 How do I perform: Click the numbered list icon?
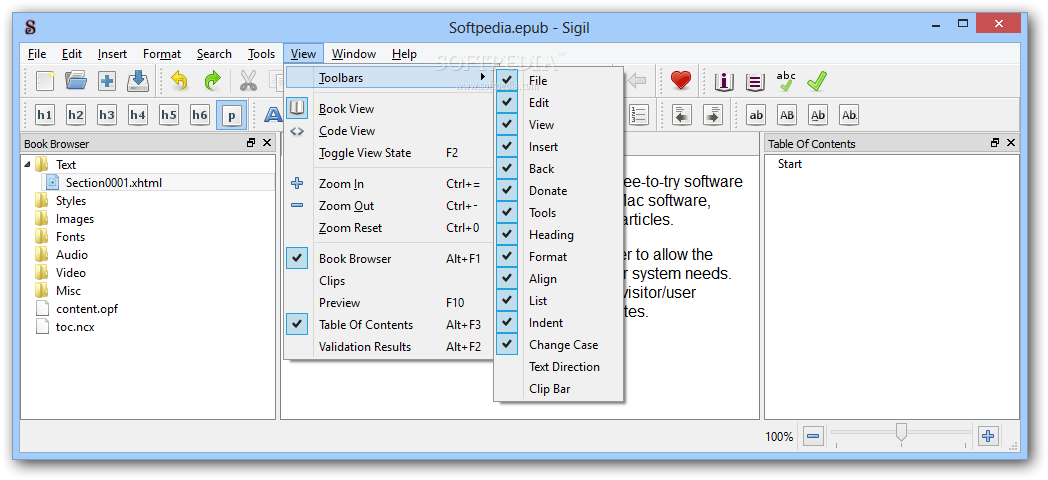point(639,115)
